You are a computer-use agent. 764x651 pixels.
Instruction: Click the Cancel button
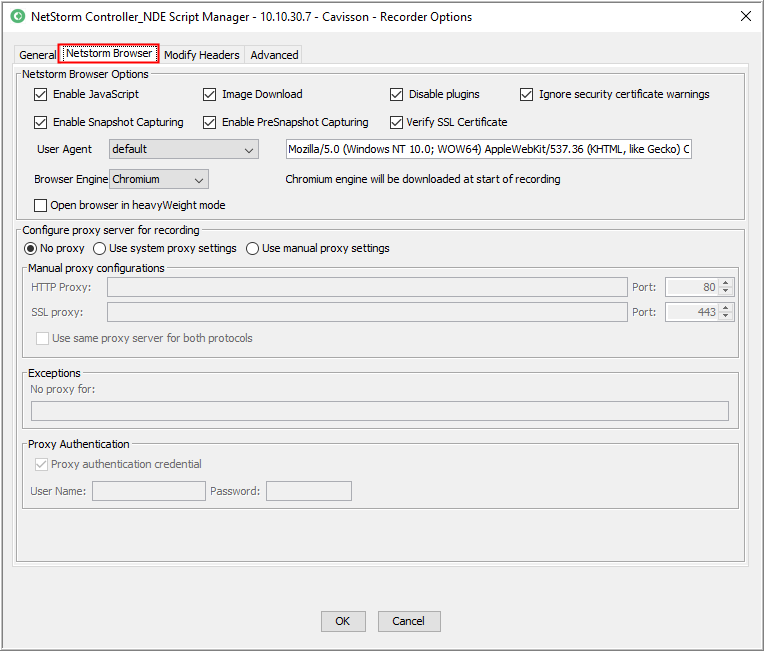tap(409, 621)
